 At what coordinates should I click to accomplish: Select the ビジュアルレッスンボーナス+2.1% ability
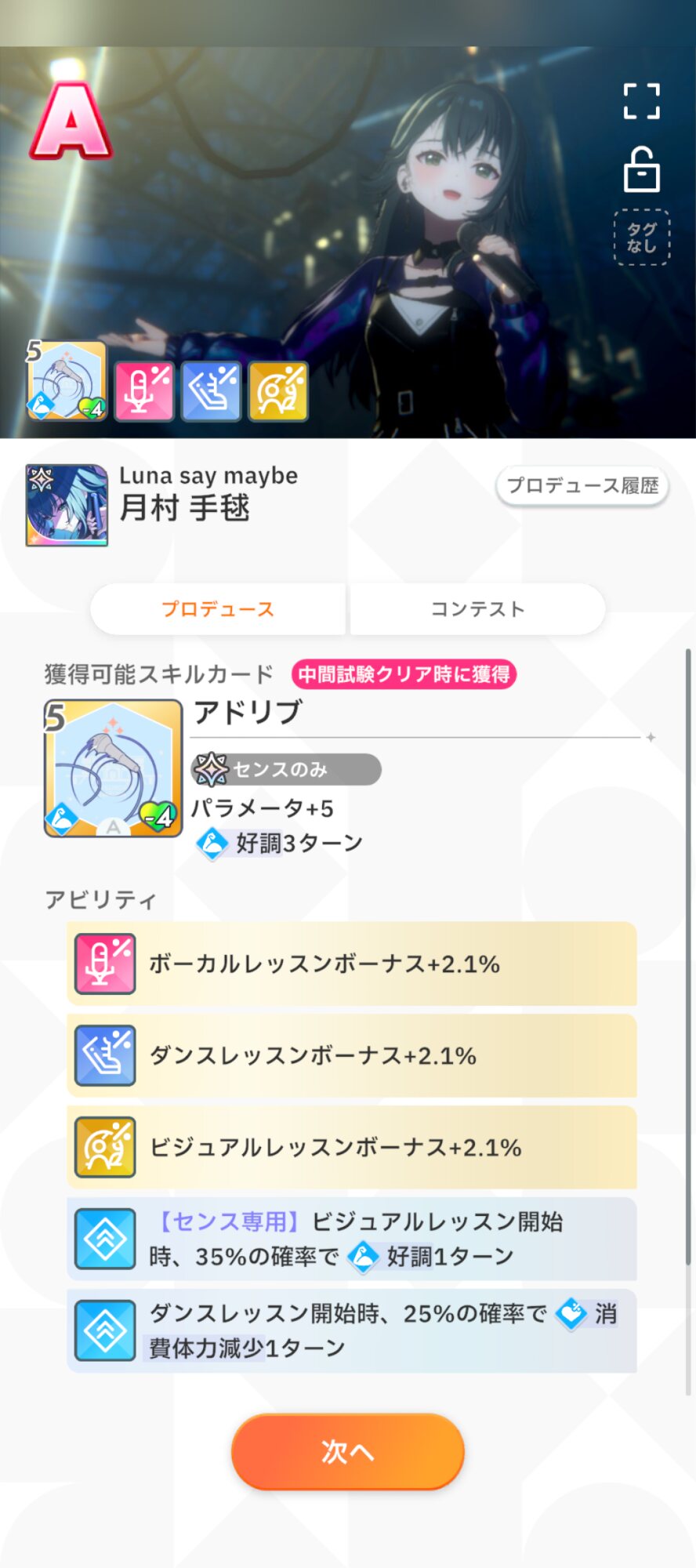click(352, 1147)
